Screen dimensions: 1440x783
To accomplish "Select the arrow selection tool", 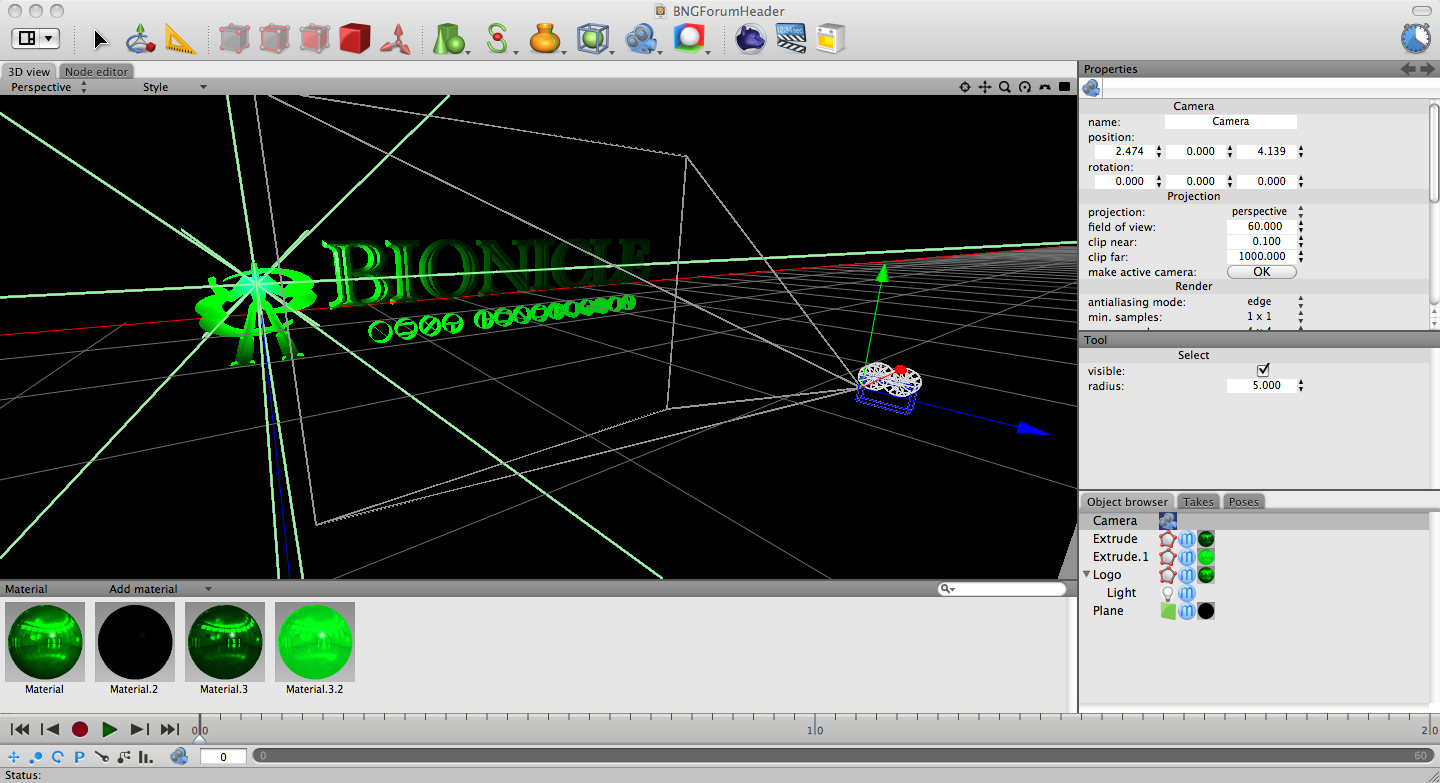I will (x=100, y=39).
